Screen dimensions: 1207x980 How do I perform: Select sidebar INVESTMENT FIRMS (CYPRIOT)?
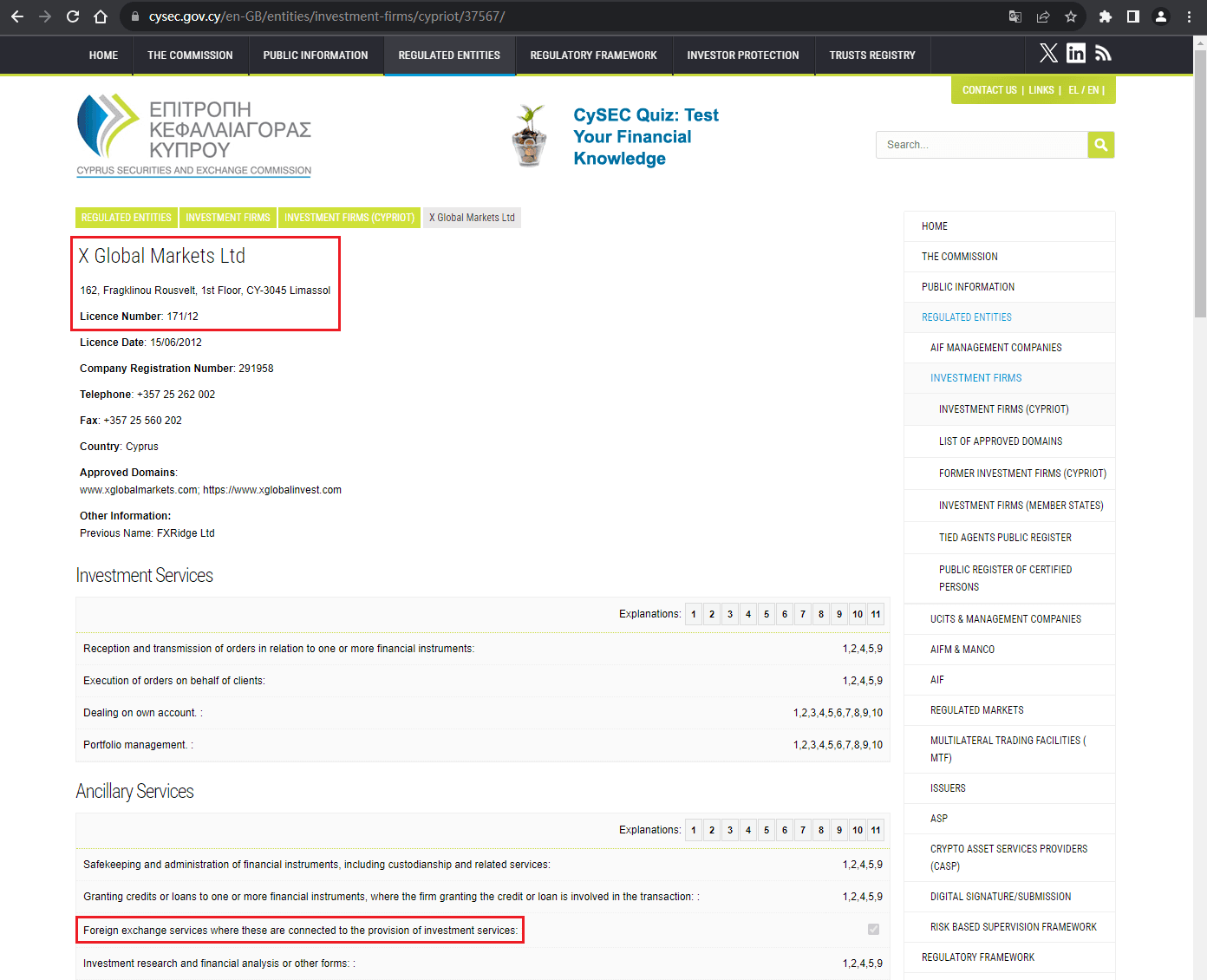coord(1009,409)
